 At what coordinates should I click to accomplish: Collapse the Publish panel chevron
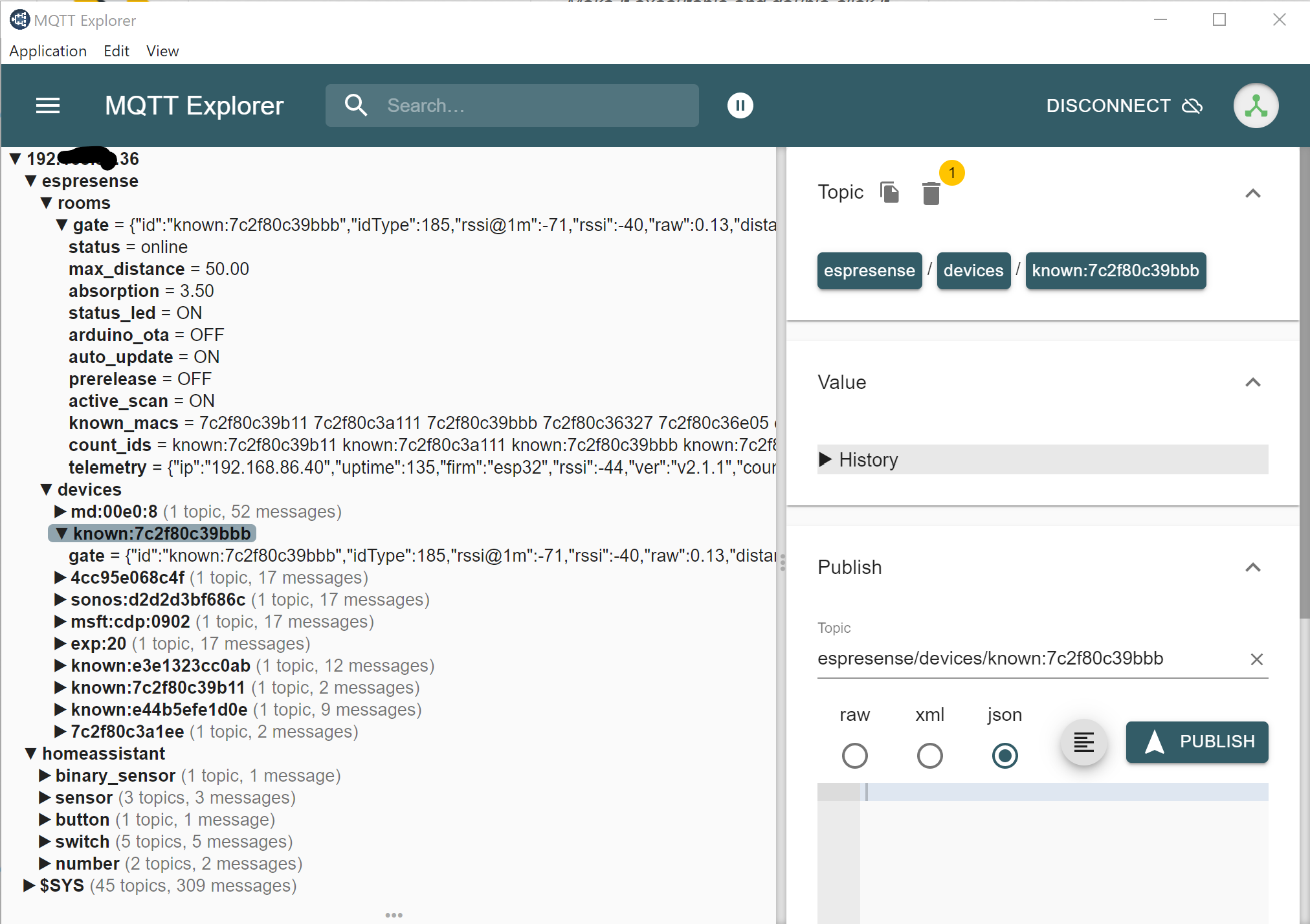1252,567
